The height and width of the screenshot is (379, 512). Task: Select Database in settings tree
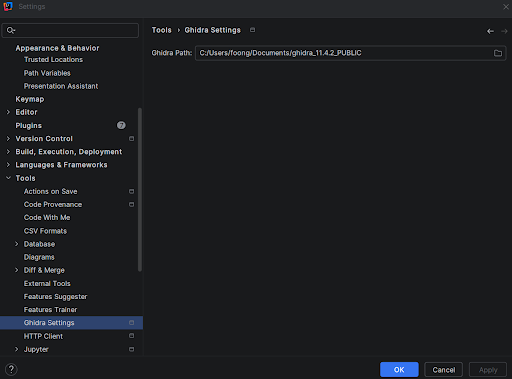(x=39, y=244)
